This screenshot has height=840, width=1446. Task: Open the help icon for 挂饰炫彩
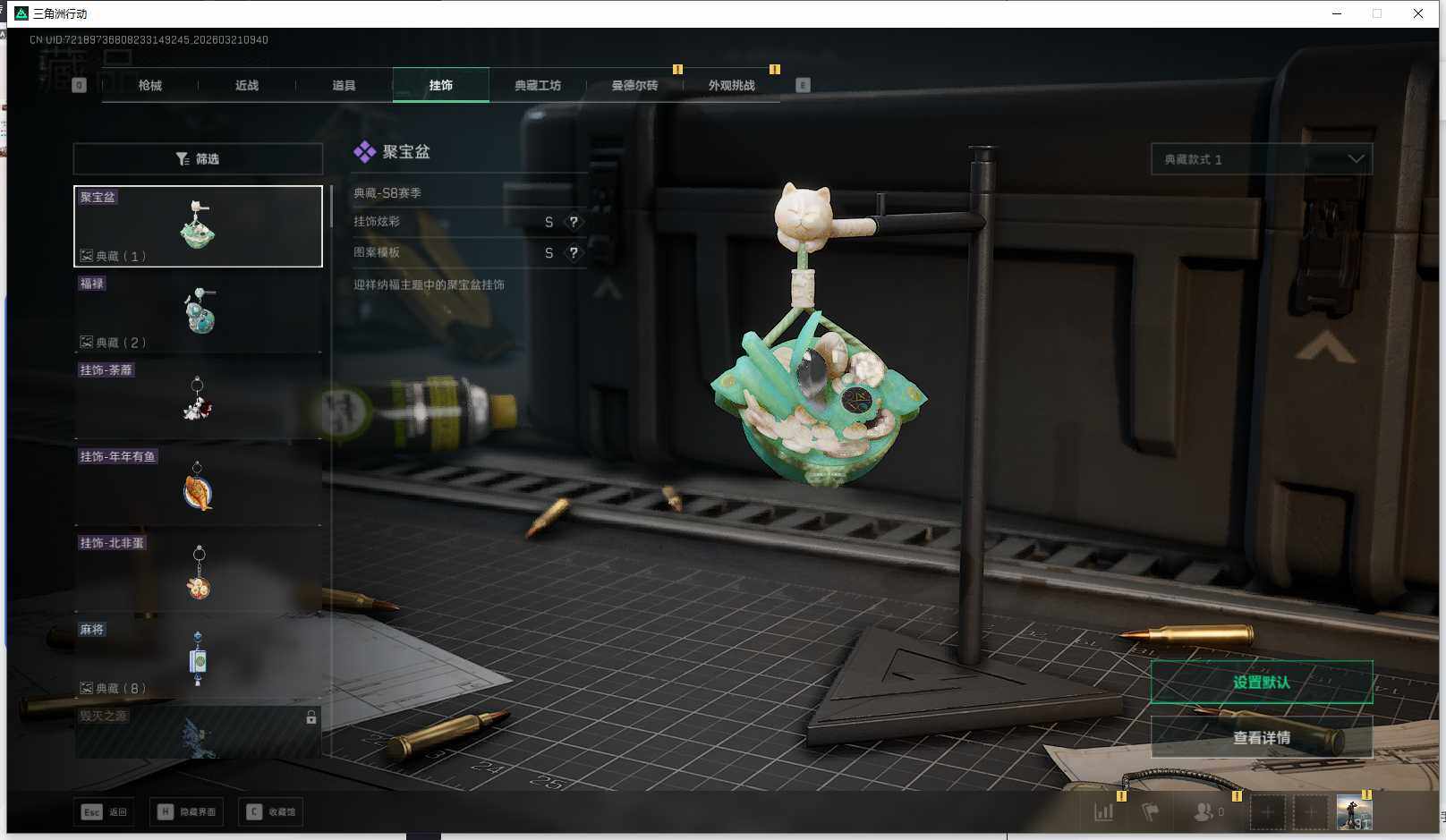574,222
